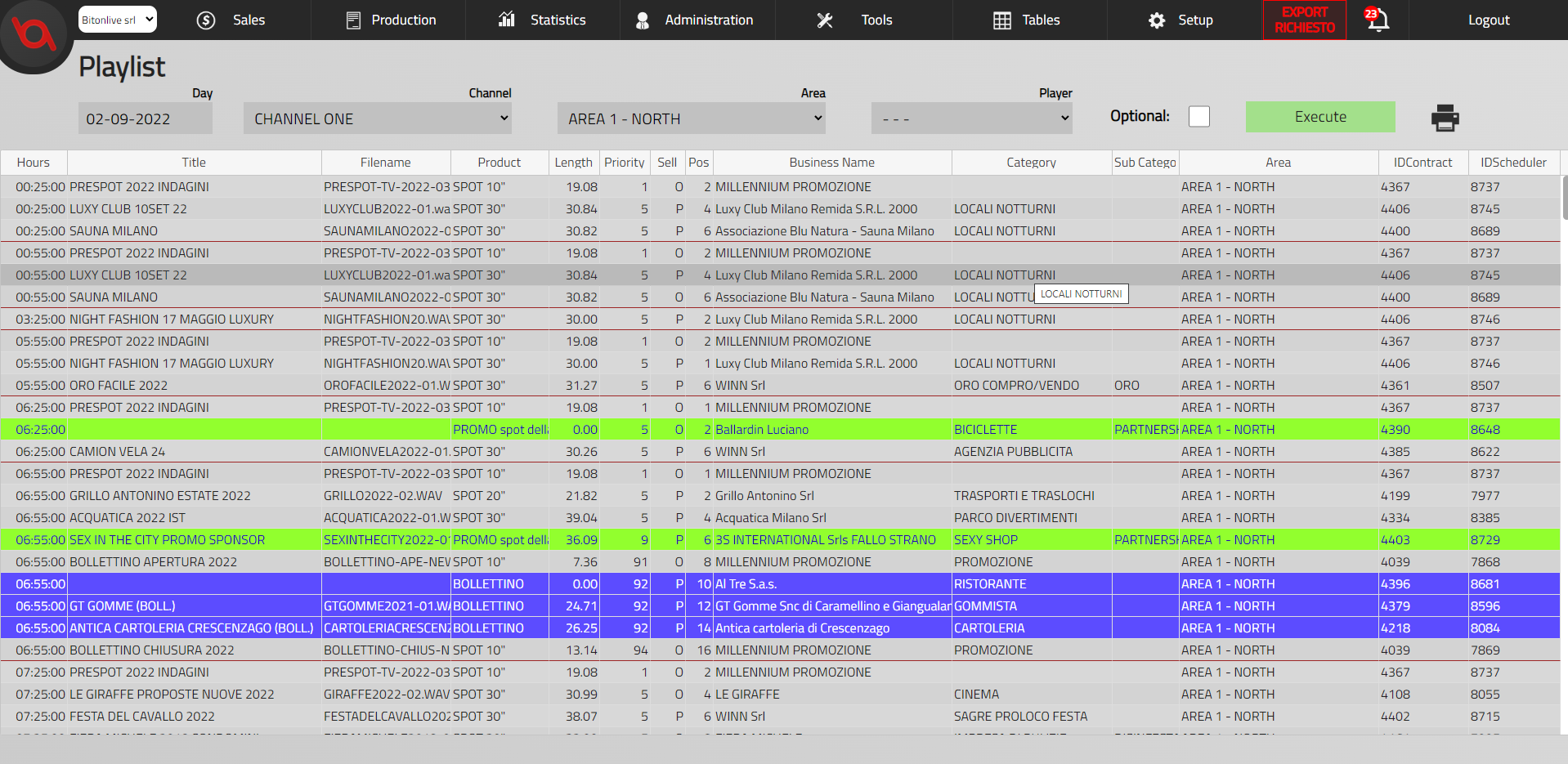Viewport: 1568px width, 764px height.
Task: Select the blue GT GOMME (BOLL.) row
Action: 780,606
